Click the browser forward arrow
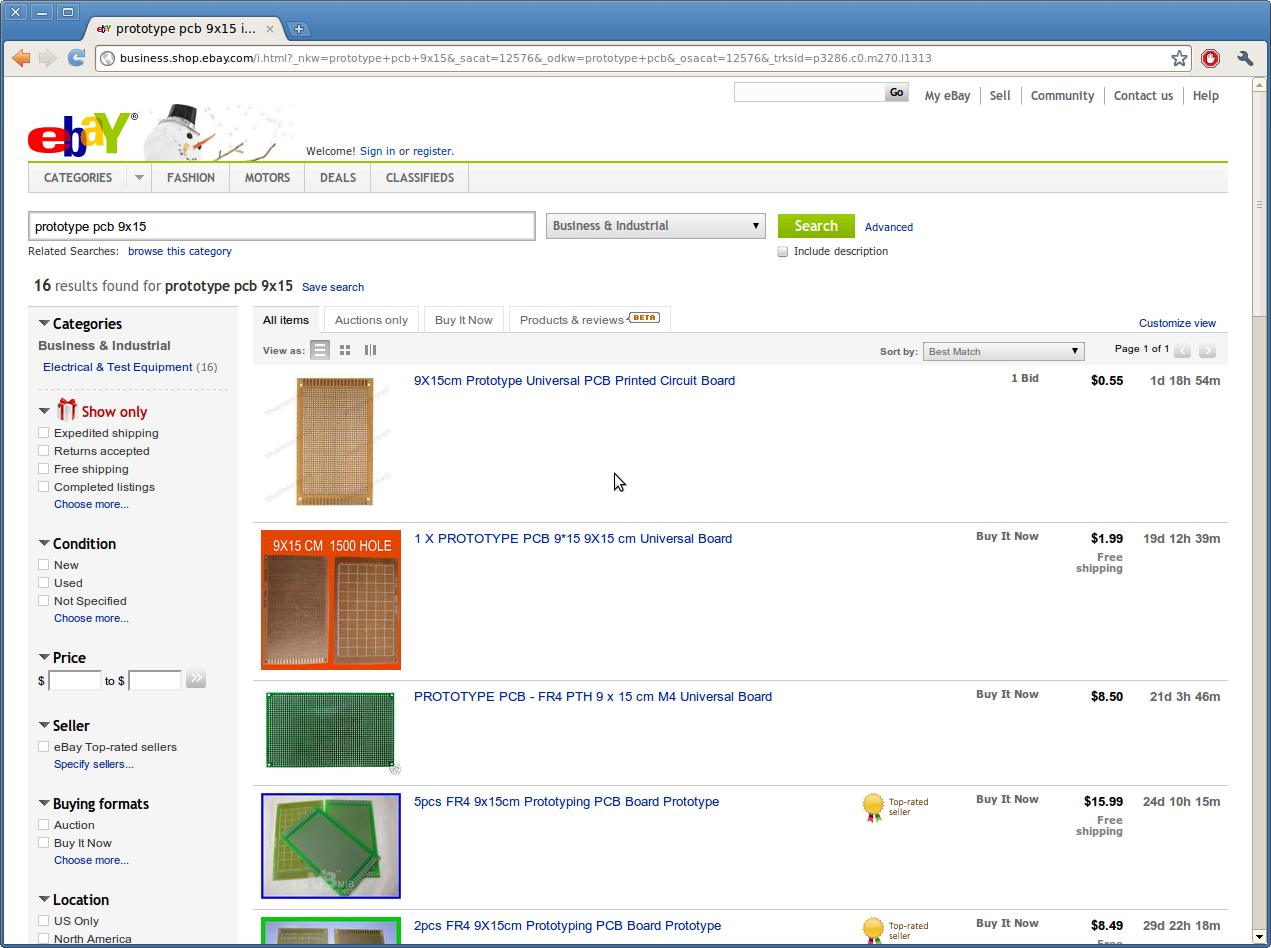 47,58
